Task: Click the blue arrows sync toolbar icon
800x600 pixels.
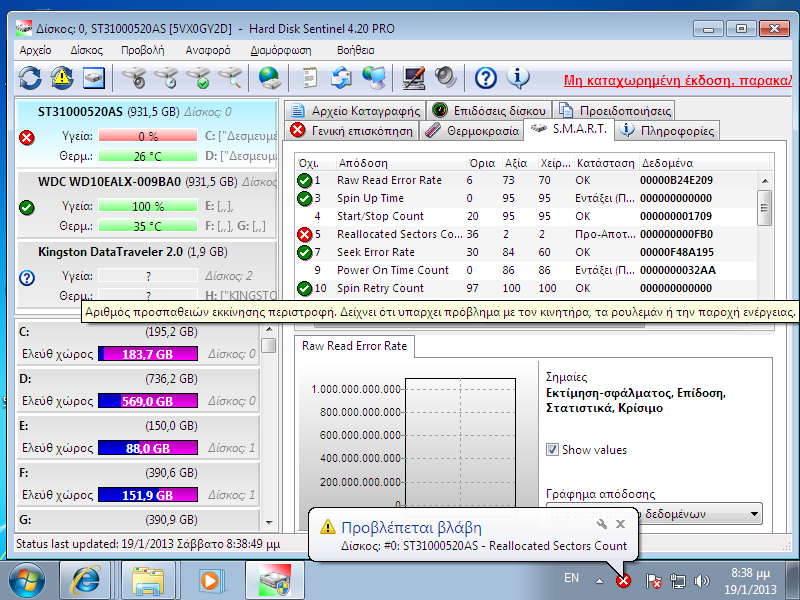Action: (341, 78)
